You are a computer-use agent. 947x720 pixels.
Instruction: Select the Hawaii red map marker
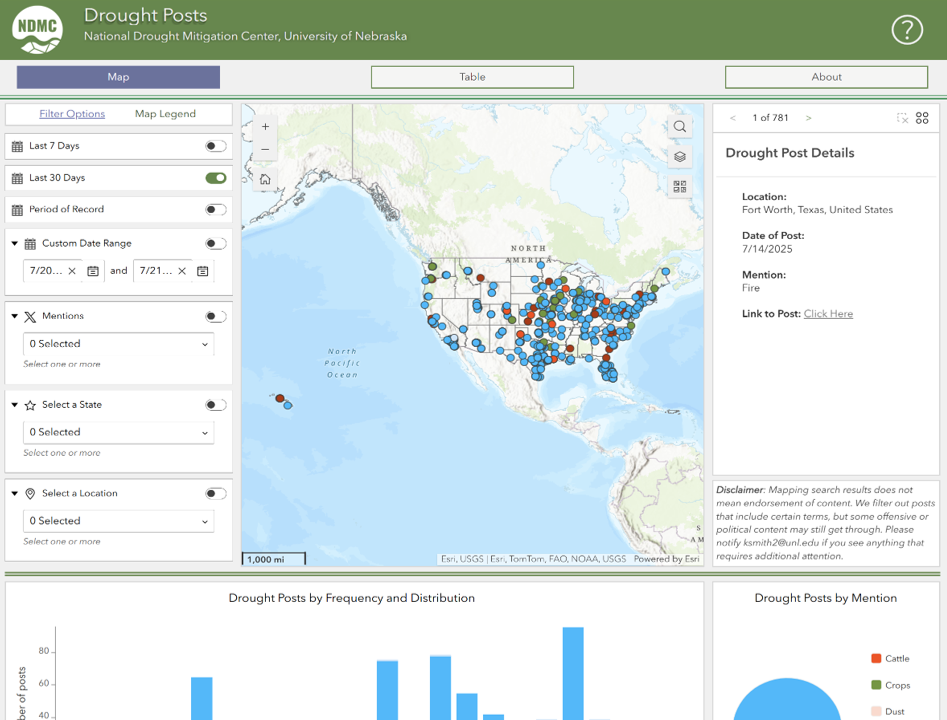[280, 398]
